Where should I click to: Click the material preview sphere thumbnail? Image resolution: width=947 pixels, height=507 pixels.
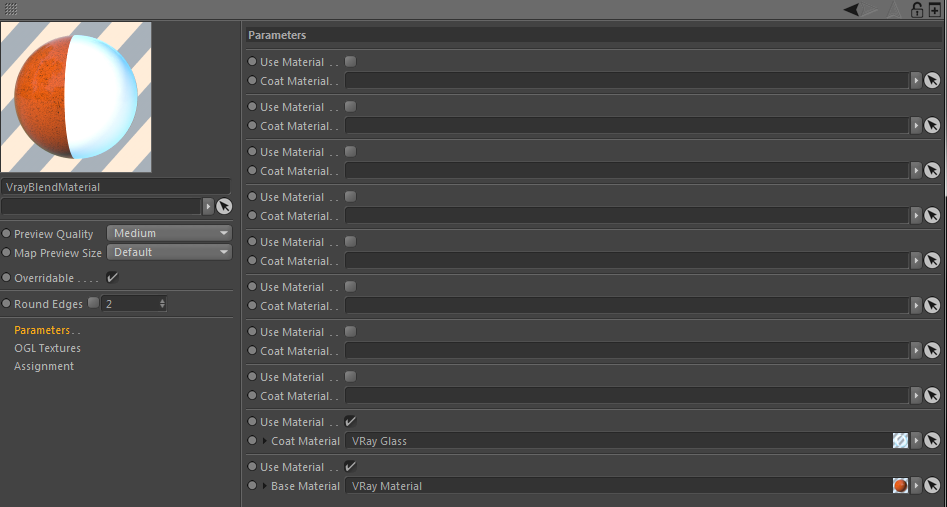coord(76,97)
